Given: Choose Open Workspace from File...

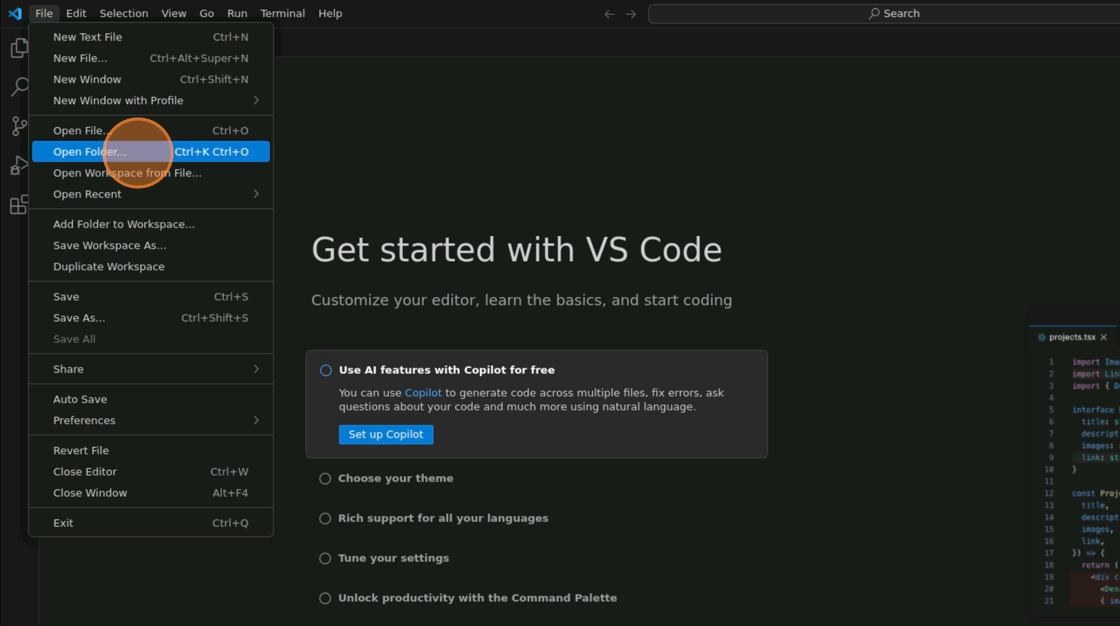Looking at the screenshot, I should coord(151,173).
